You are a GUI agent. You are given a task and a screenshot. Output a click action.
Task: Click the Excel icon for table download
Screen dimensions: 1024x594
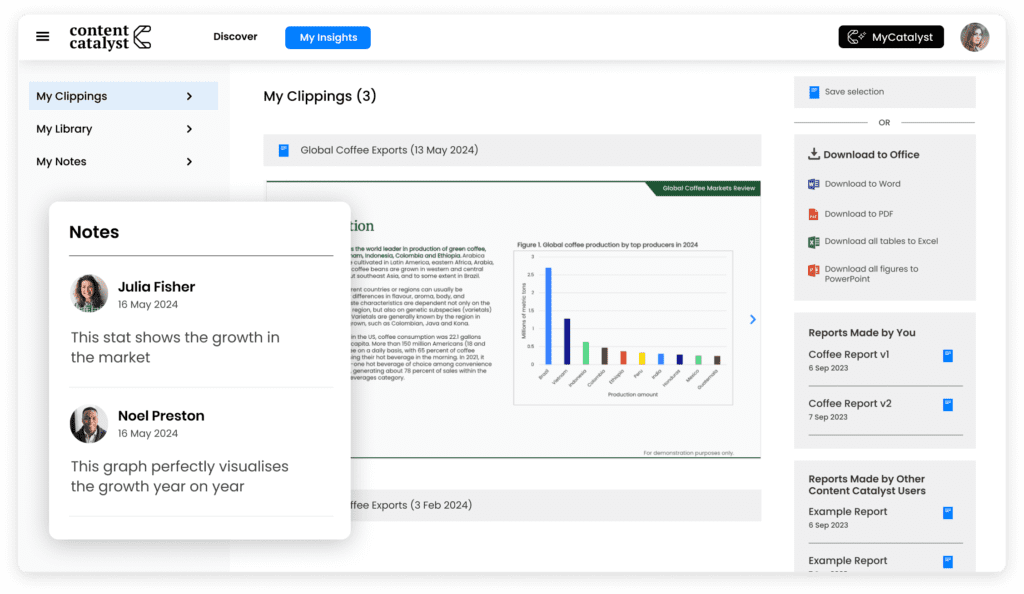[814, 242]
